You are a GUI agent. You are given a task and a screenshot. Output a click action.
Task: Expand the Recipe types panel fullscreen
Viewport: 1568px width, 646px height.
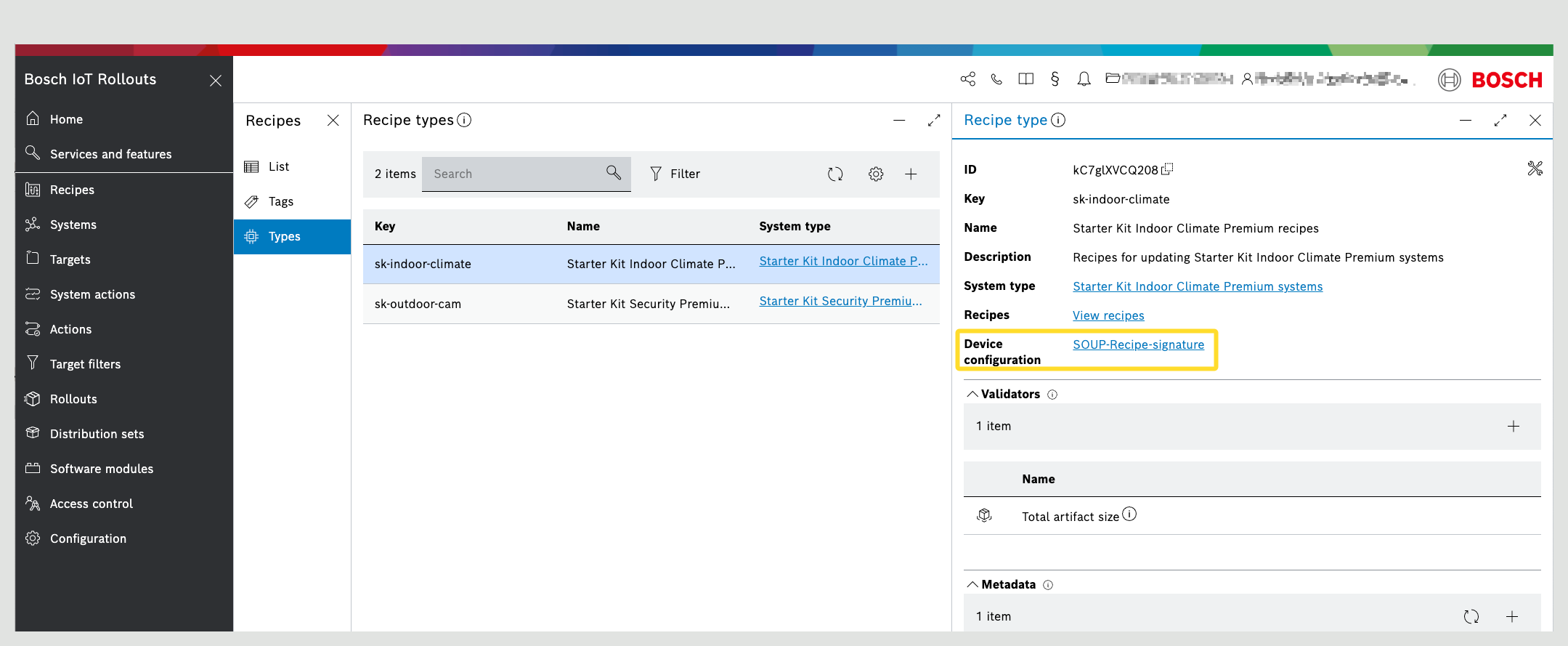[x=934, y=121]
